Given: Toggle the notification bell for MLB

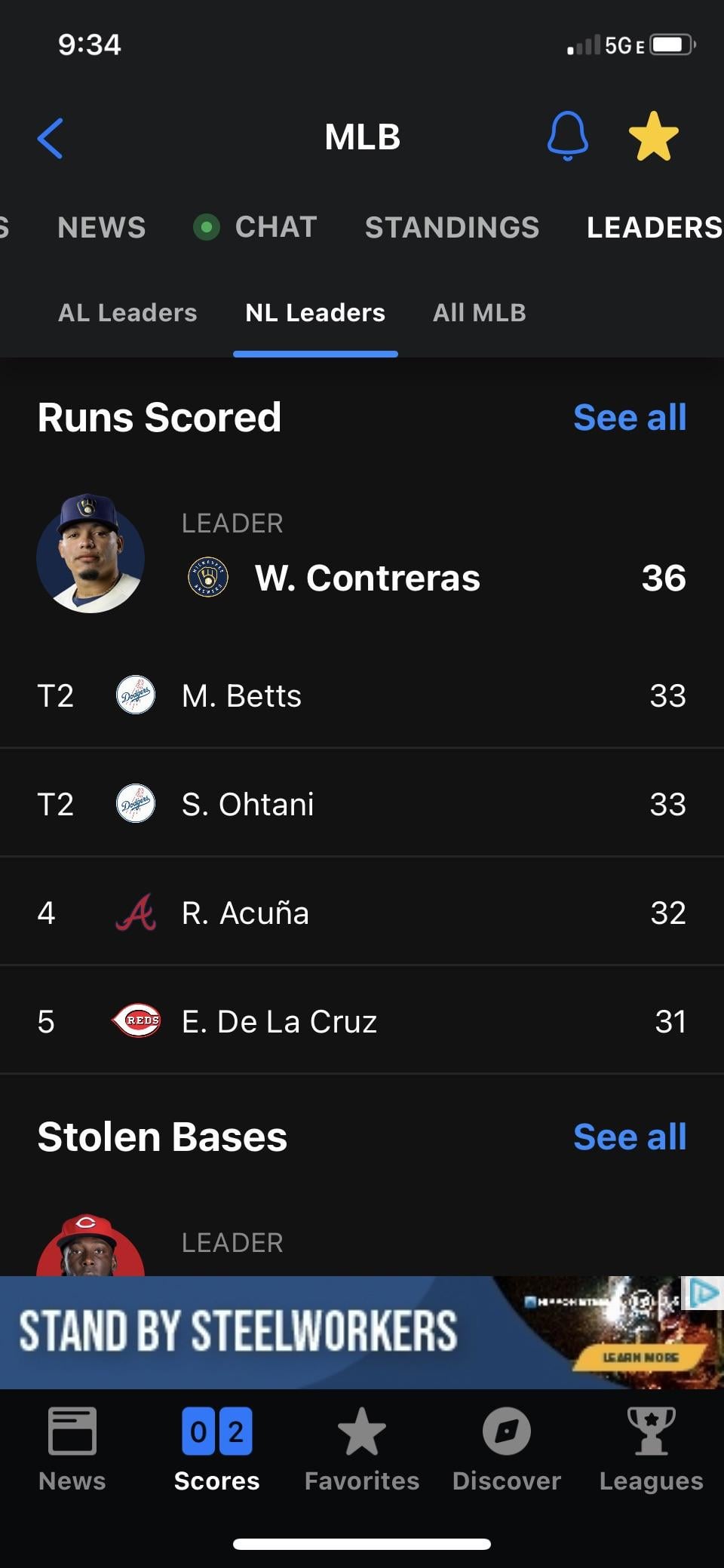Looking at the screenshot, I should 567,137.
